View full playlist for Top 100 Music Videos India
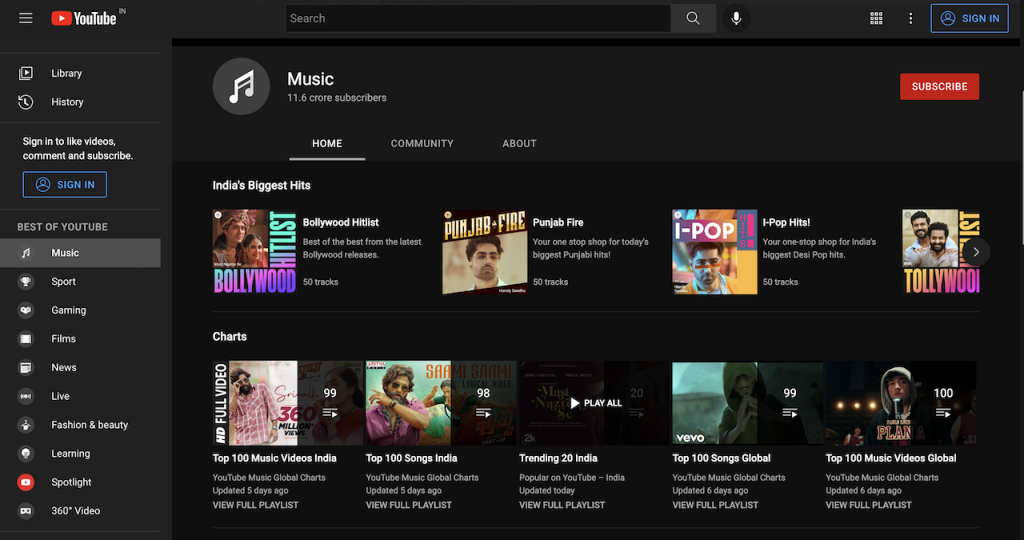 (255, 505)
